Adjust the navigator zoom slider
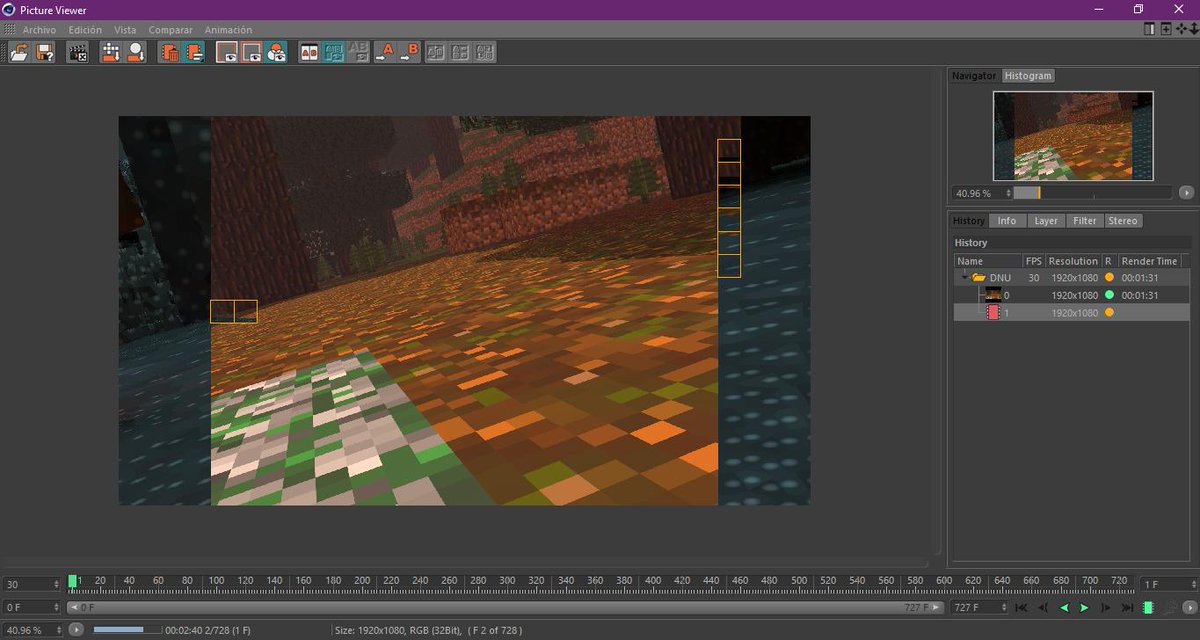This screenshot has height=640, width=1200. click(1092, 193)
